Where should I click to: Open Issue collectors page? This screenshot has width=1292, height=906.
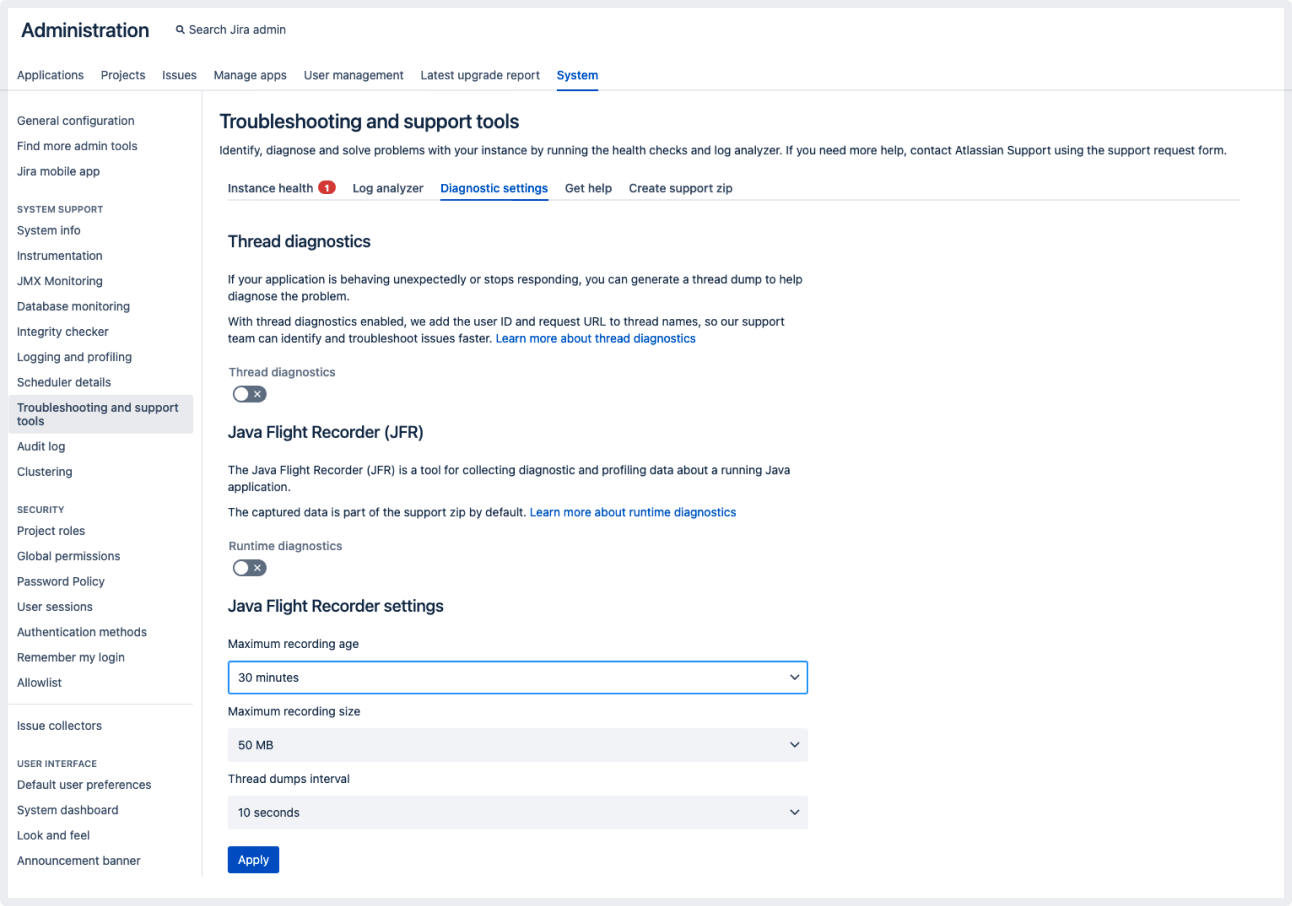coord(59,726)
